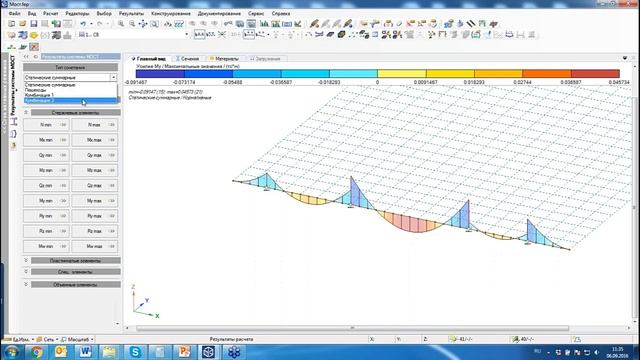Show My min diagram
Viewport: 640px width, 360px height.
pyautogui.click(x=46, y=201)
